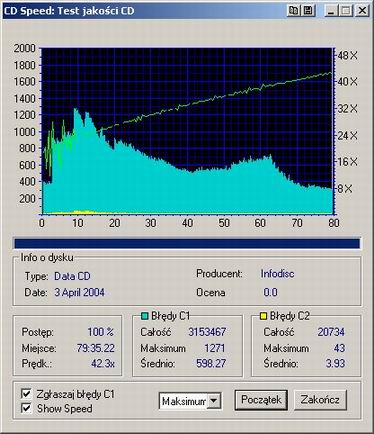
Task: Click the date value 3 April 2004
Action: tap(79, 293)
